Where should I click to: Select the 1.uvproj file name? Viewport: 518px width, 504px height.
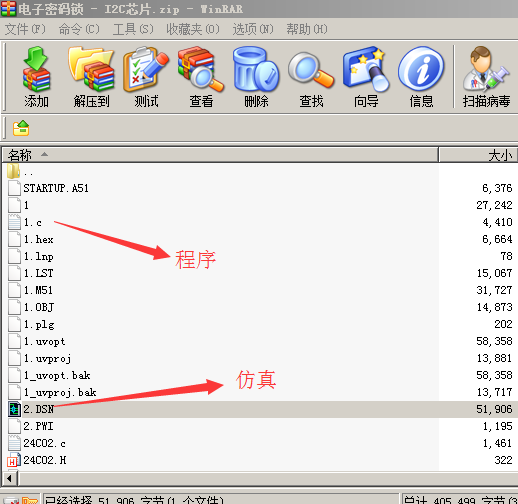[x=47, y=359]
